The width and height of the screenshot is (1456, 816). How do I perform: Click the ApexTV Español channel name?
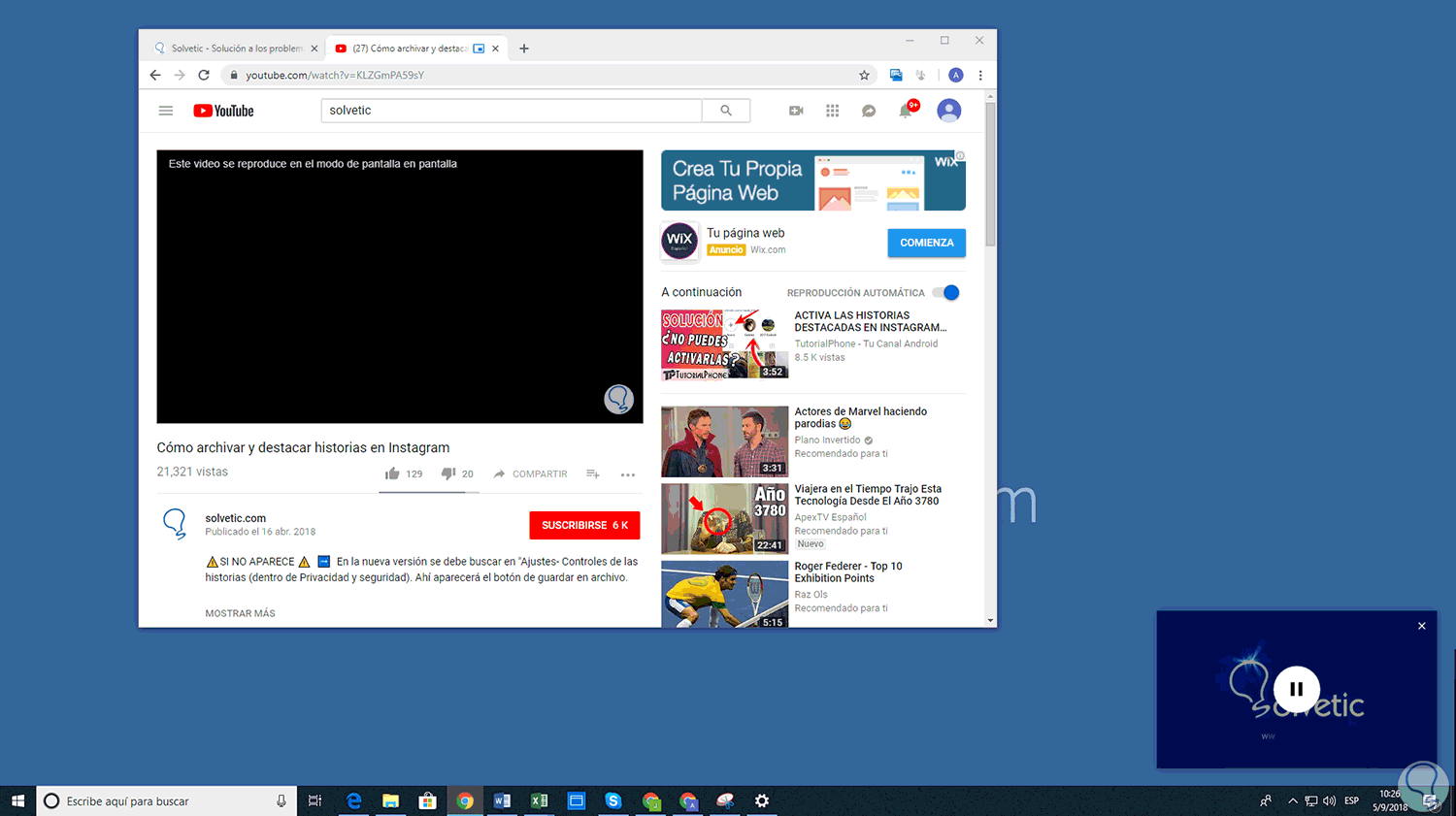(x=831, y=517)
